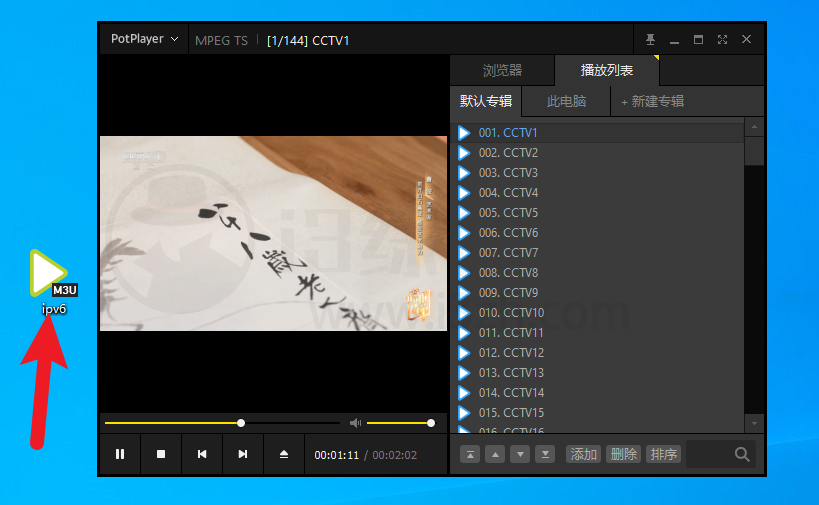Click the [1/144] CCTV1 title text
The height and width of the screenshot is (505, 819).
[308, 40]
